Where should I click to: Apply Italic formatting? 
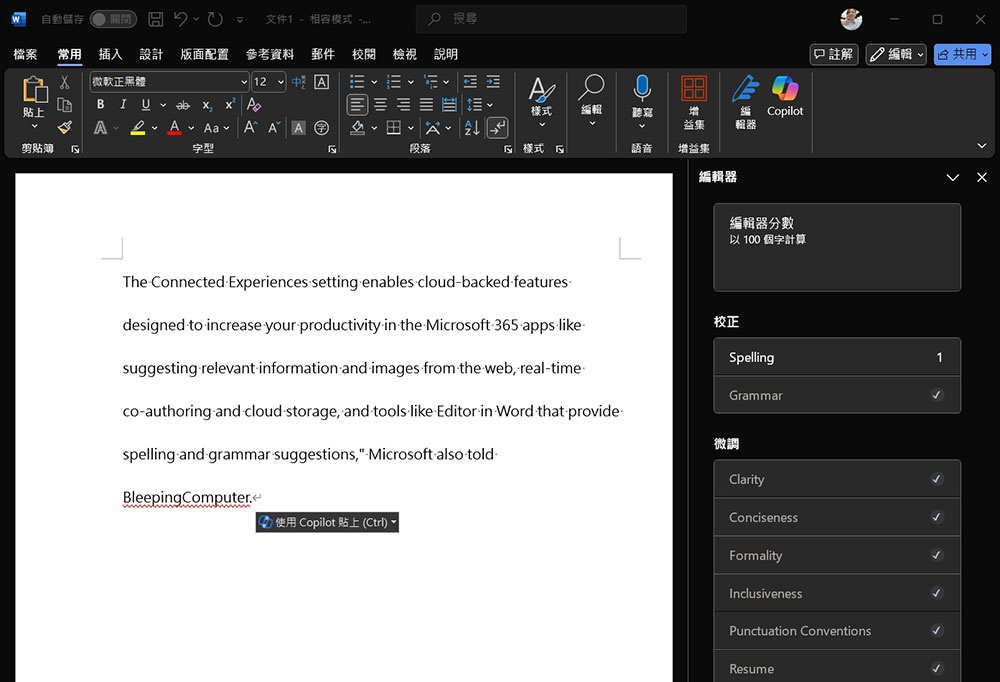pos(123,105)
